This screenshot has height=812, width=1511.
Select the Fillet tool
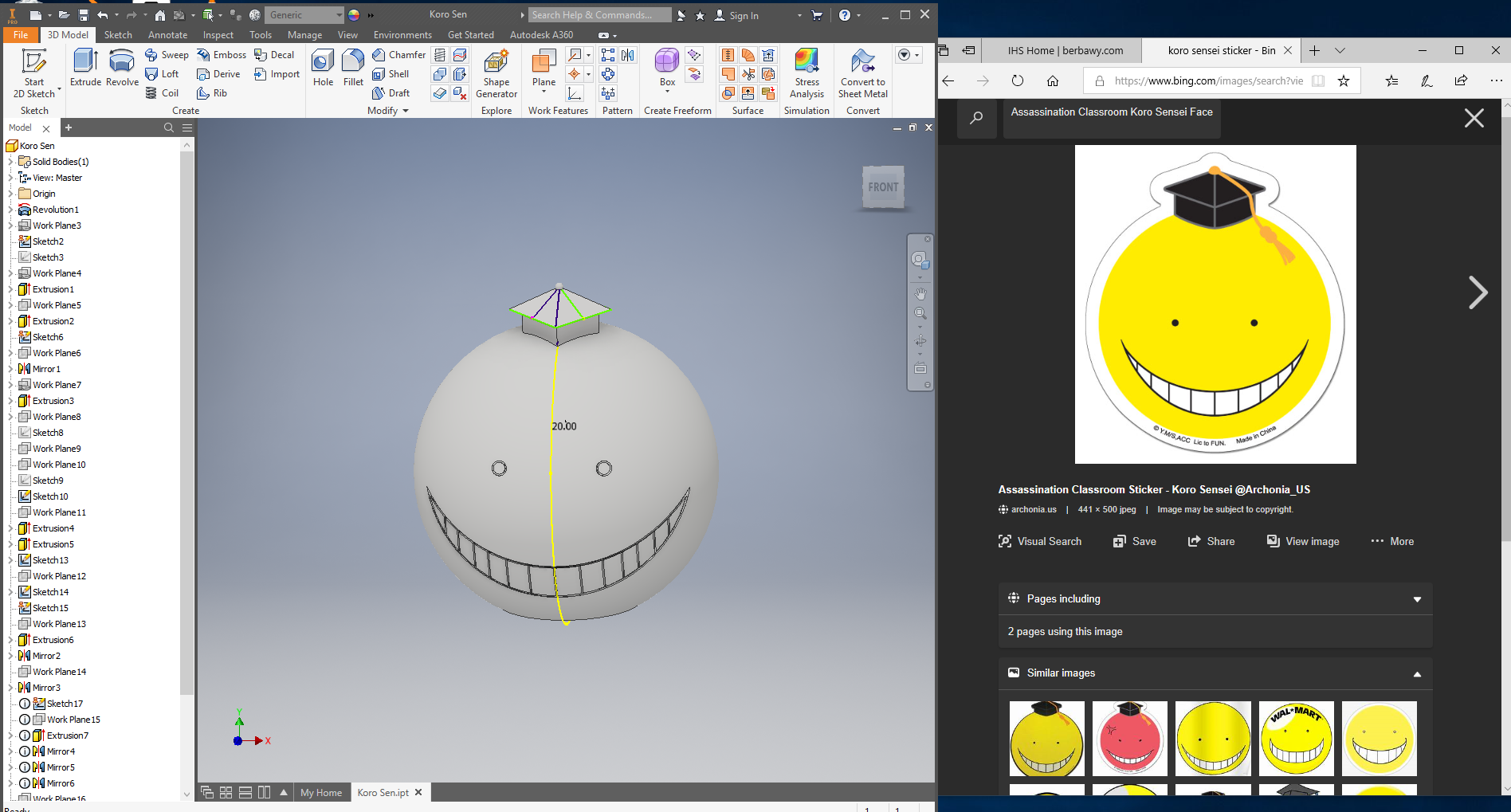[353, 67]
